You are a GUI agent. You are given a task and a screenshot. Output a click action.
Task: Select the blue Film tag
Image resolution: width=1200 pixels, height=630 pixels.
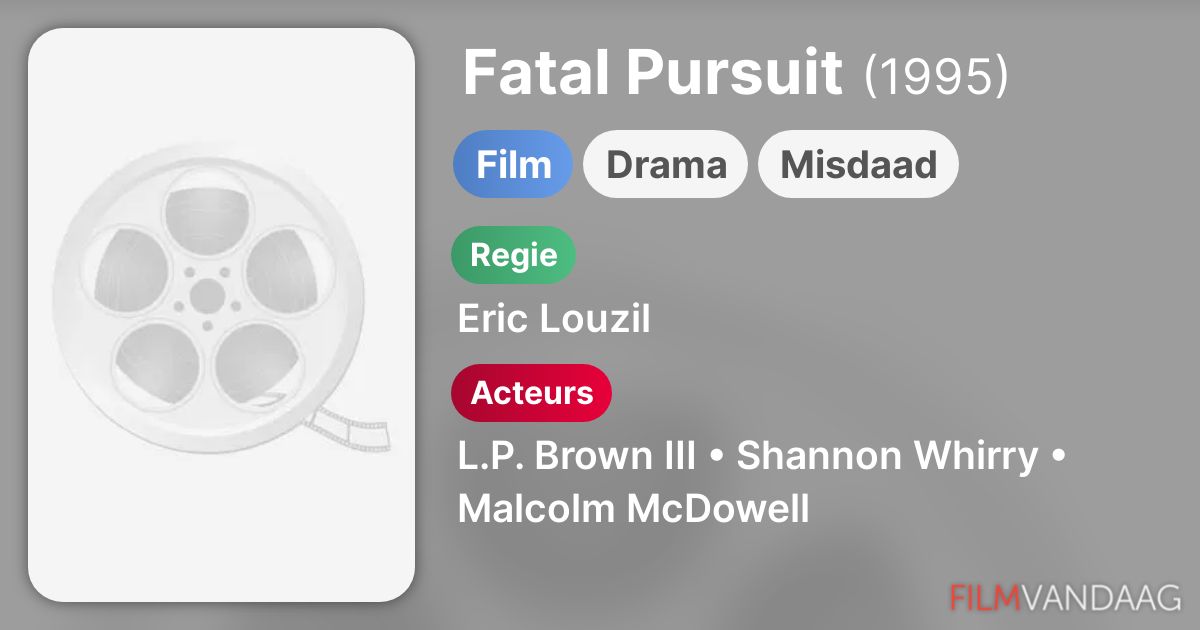pyautogui.click(x=513, y=164)
